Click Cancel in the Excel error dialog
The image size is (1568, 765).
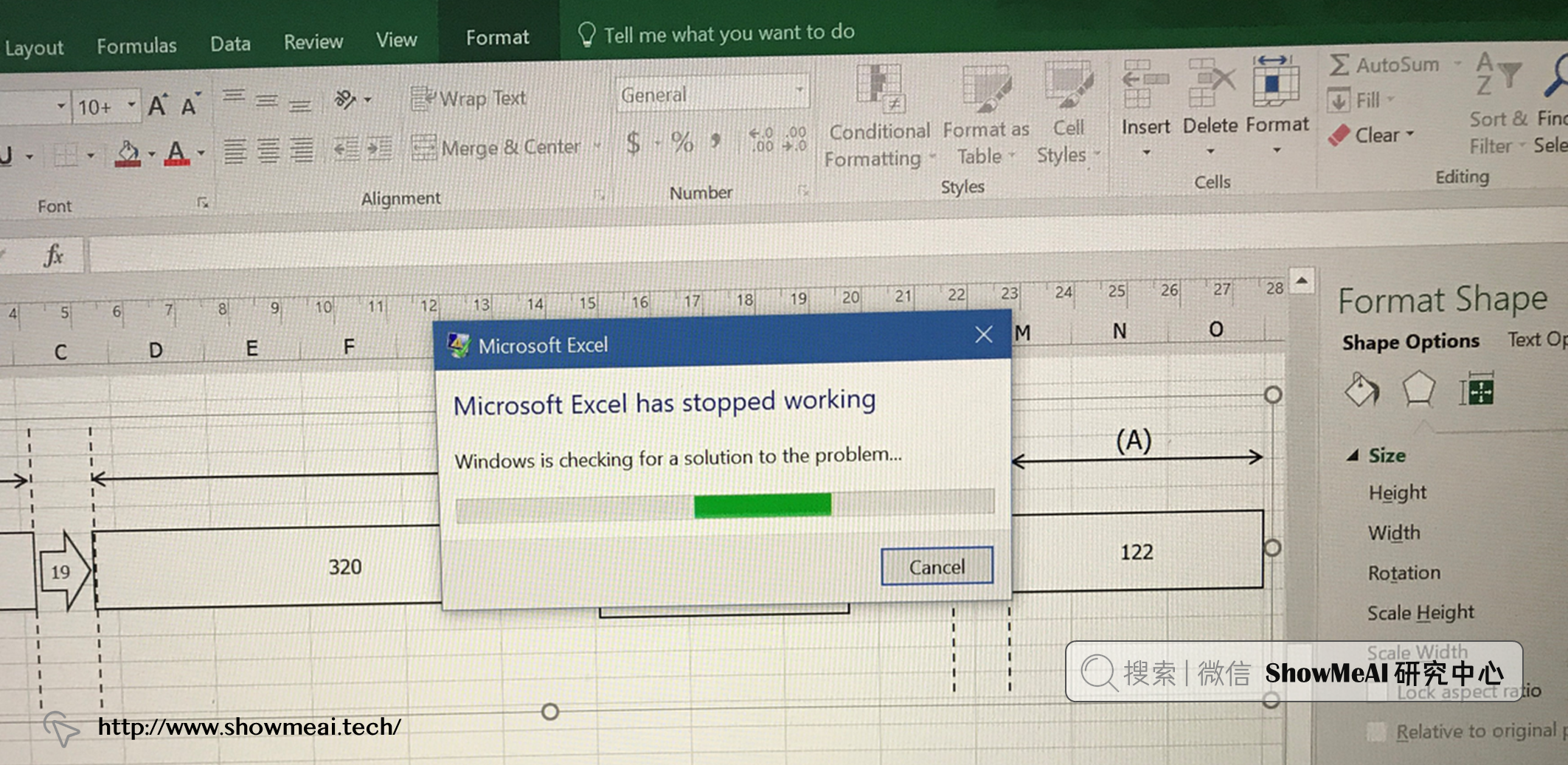coord(937,566)
